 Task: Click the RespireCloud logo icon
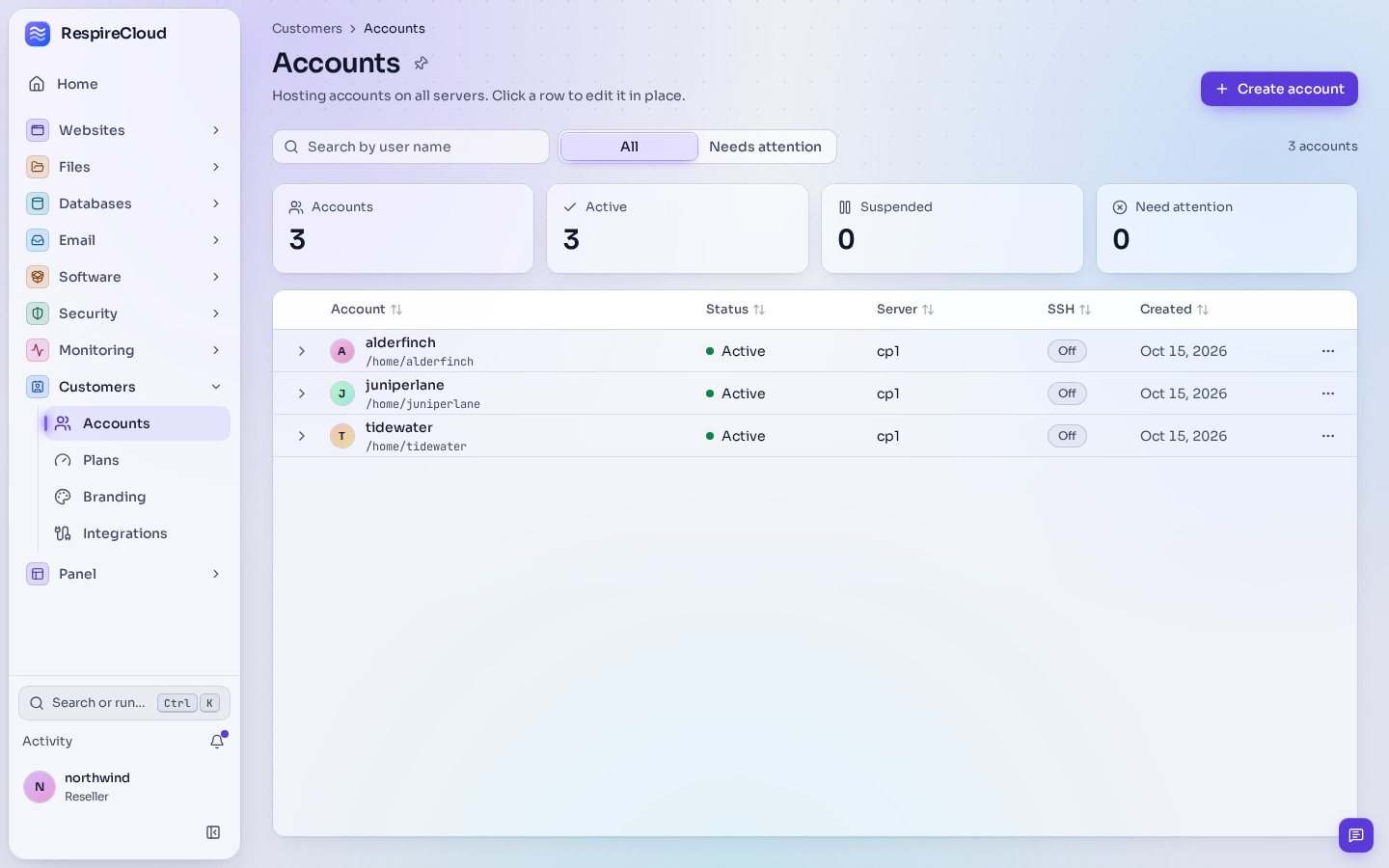coord(38,34)
